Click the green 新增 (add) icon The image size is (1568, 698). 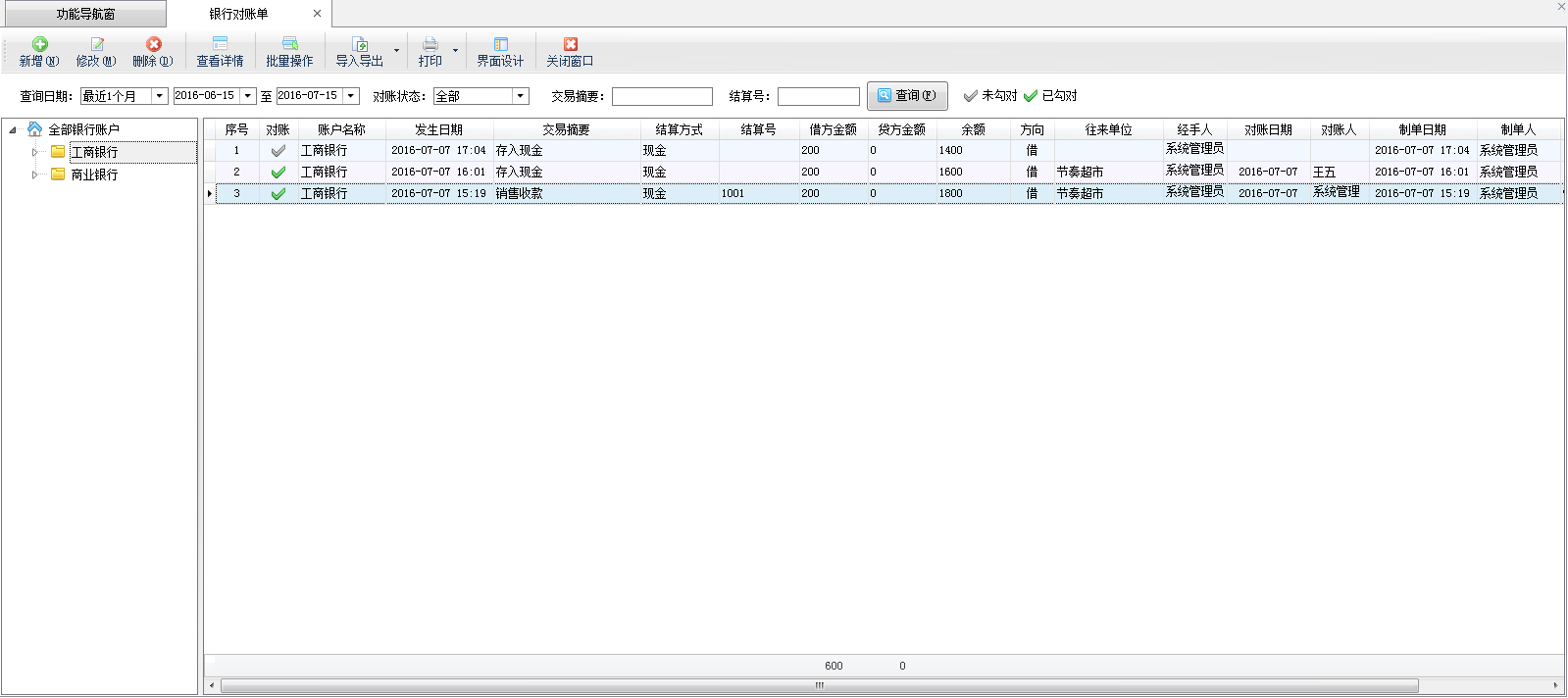40,45
